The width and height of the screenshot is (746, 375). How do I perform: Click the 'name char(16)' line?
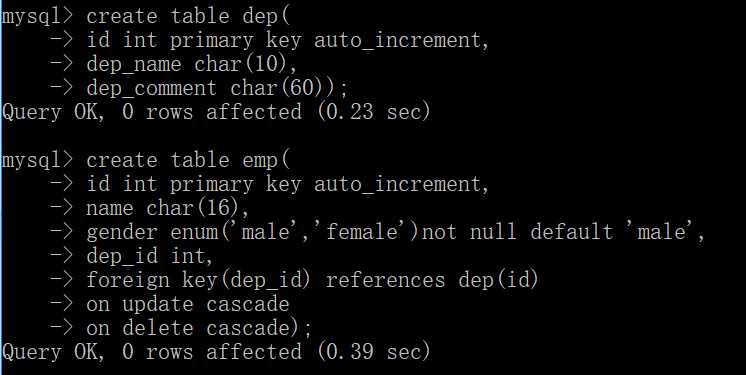pos(167,208)
